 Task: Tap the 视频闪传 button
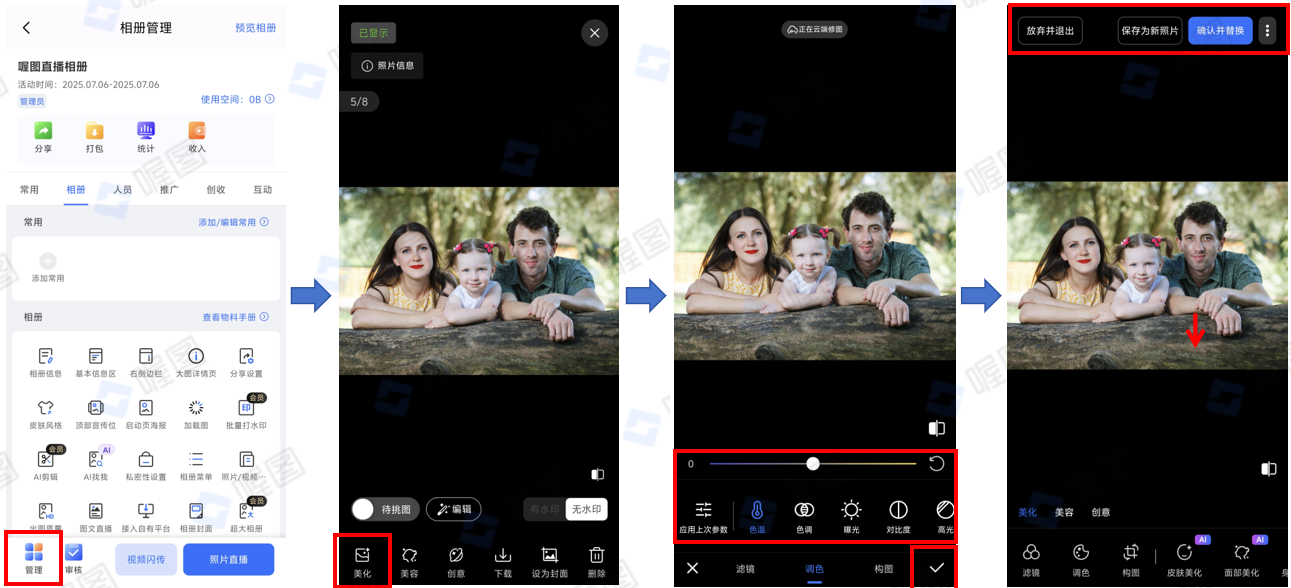pos(146,560)
